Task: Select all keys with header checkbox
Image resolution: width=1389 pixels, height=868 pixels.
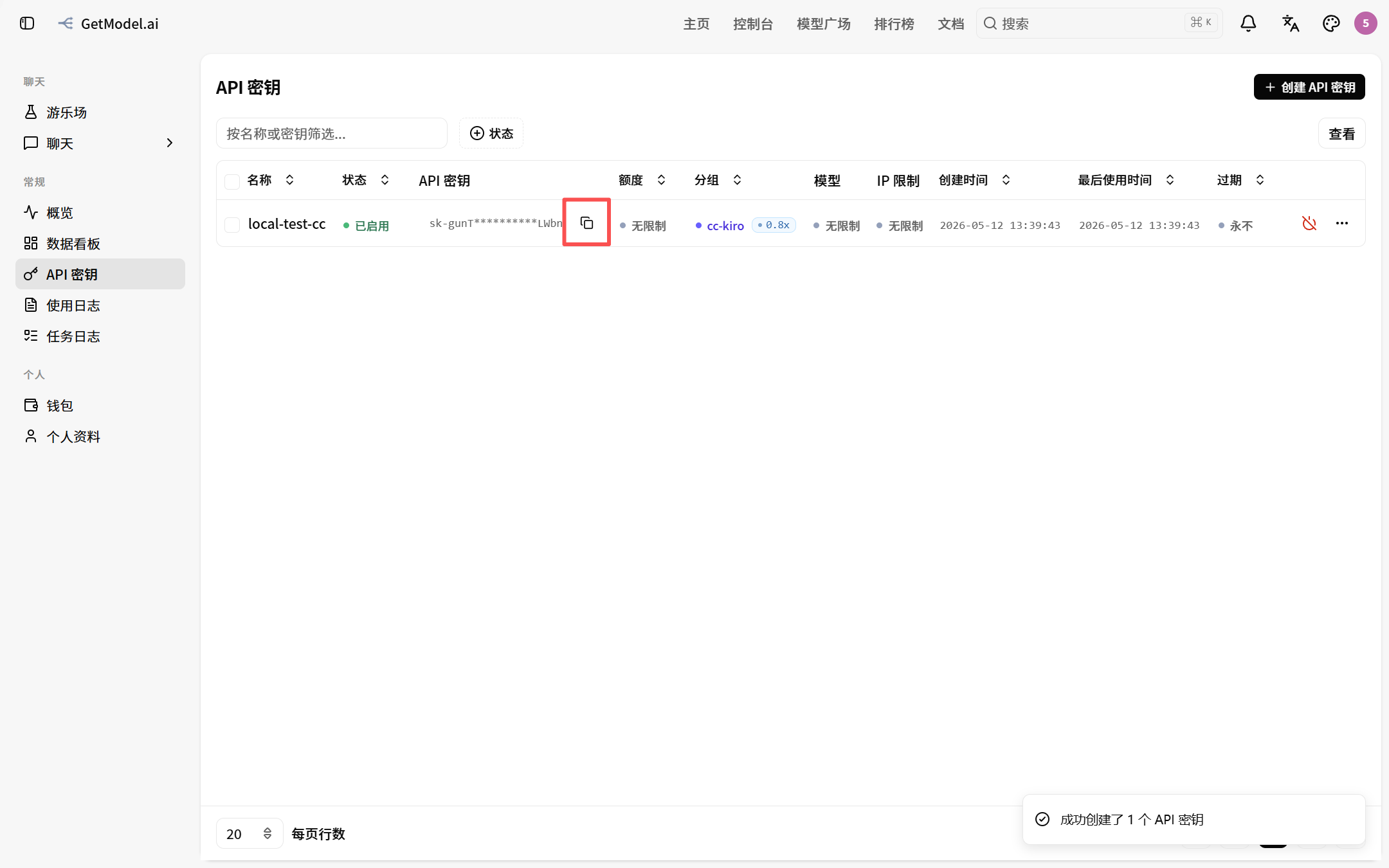Action: [232, 181]
